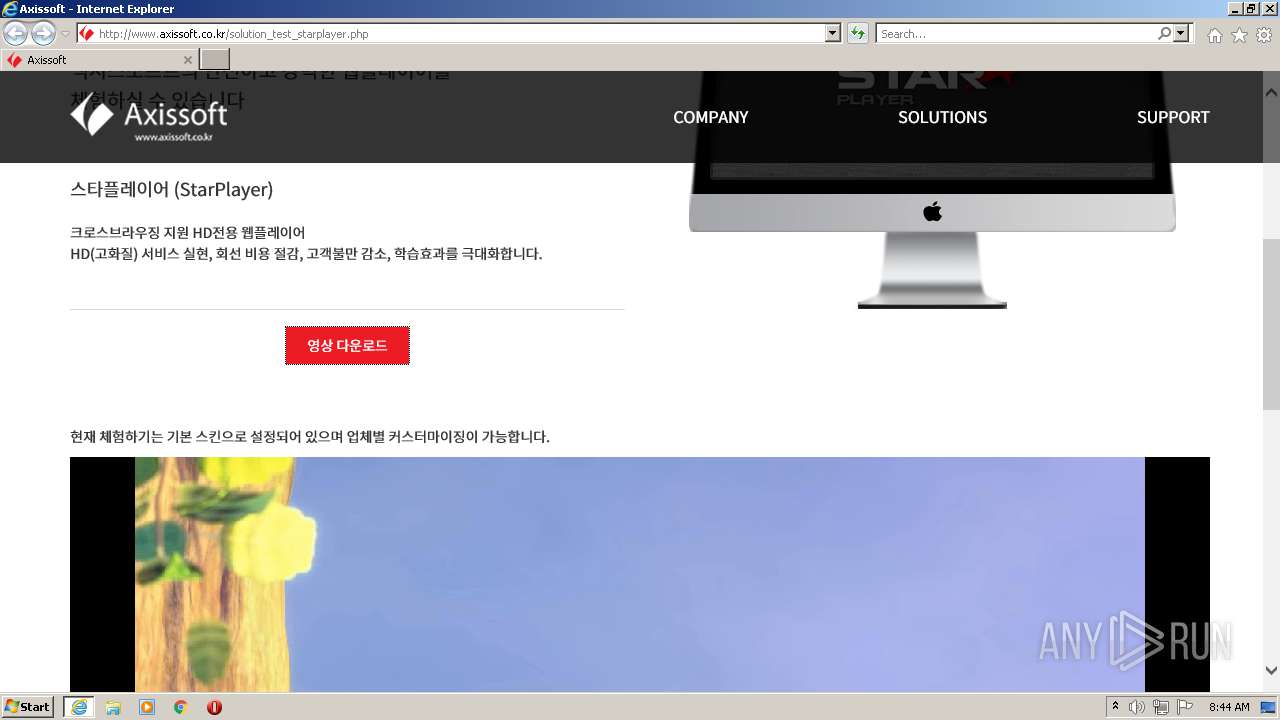Open Favorites star icon
The height and width of the screenshot is (720, 1280).
point(1239,35)
